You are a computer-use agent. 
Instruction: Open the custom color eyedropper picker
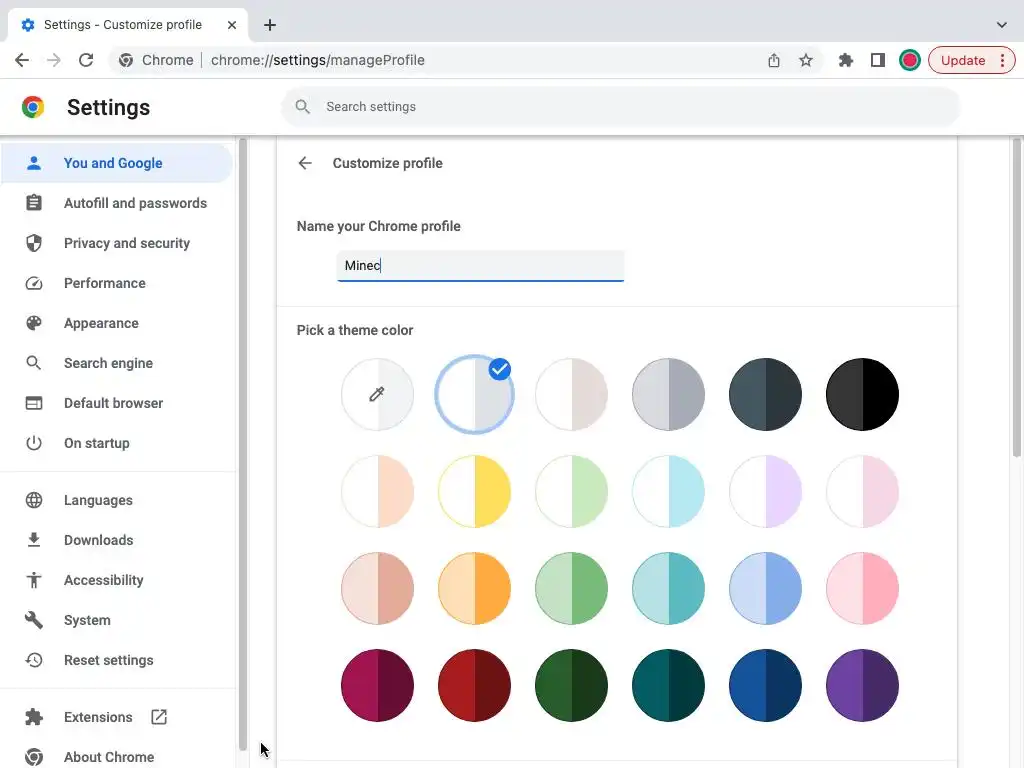(377, 394)
